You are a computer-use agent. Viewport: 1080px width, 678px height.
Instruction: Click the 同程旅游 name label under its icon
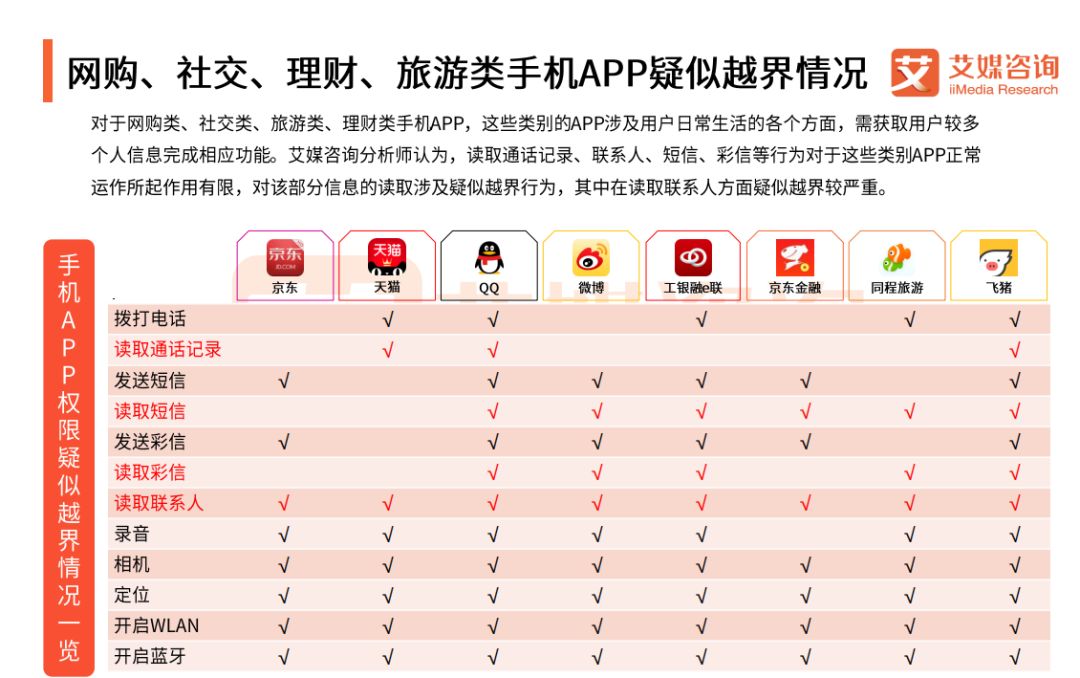897,288
